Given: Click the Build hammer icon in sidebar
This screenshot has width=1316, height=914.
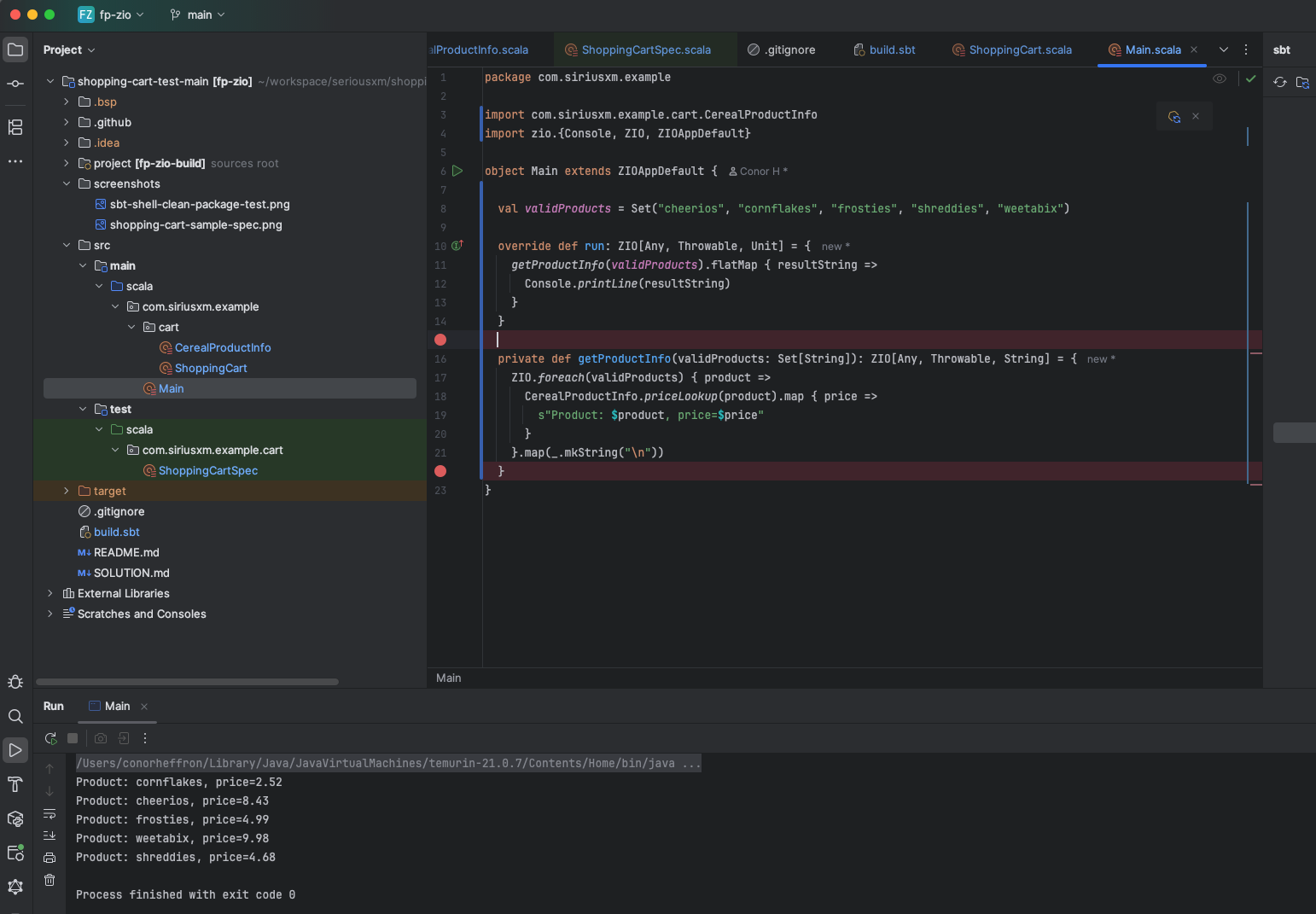Looking at the screenshot, I should coord(15,784).
